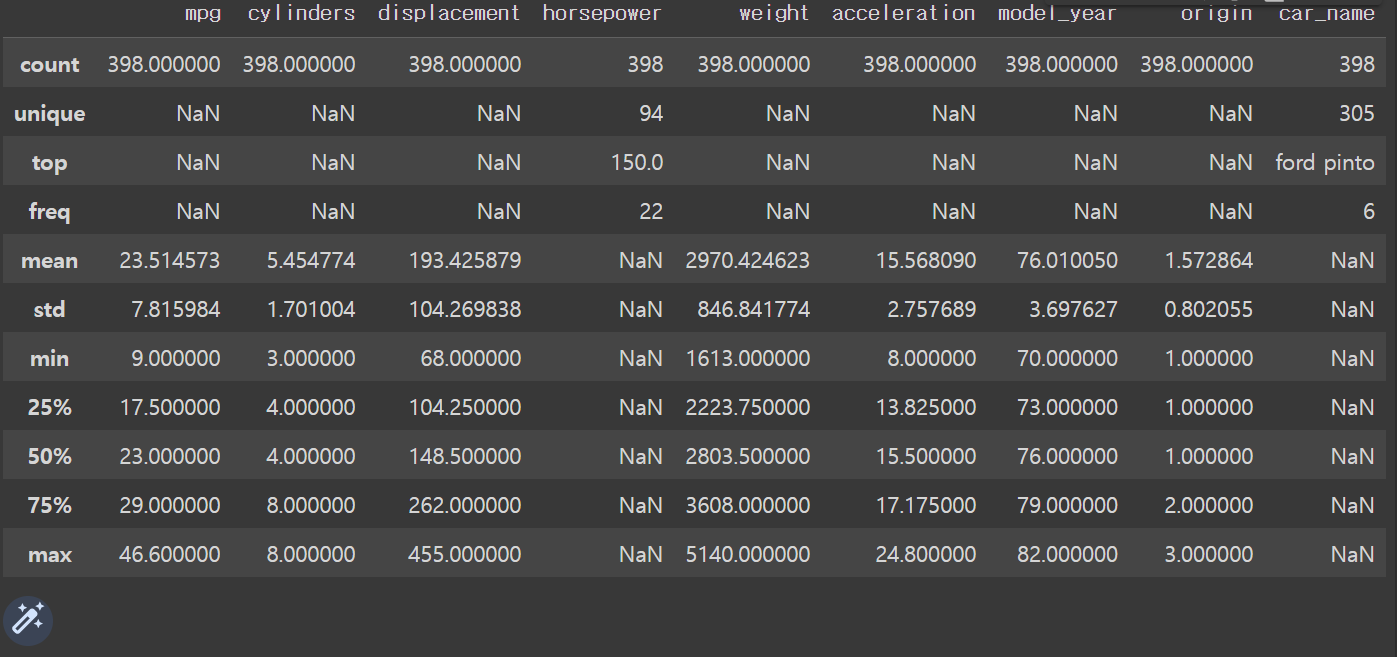Click the std row label
1397x657 pixels.
pyautogui.click(x=50, y=309)
